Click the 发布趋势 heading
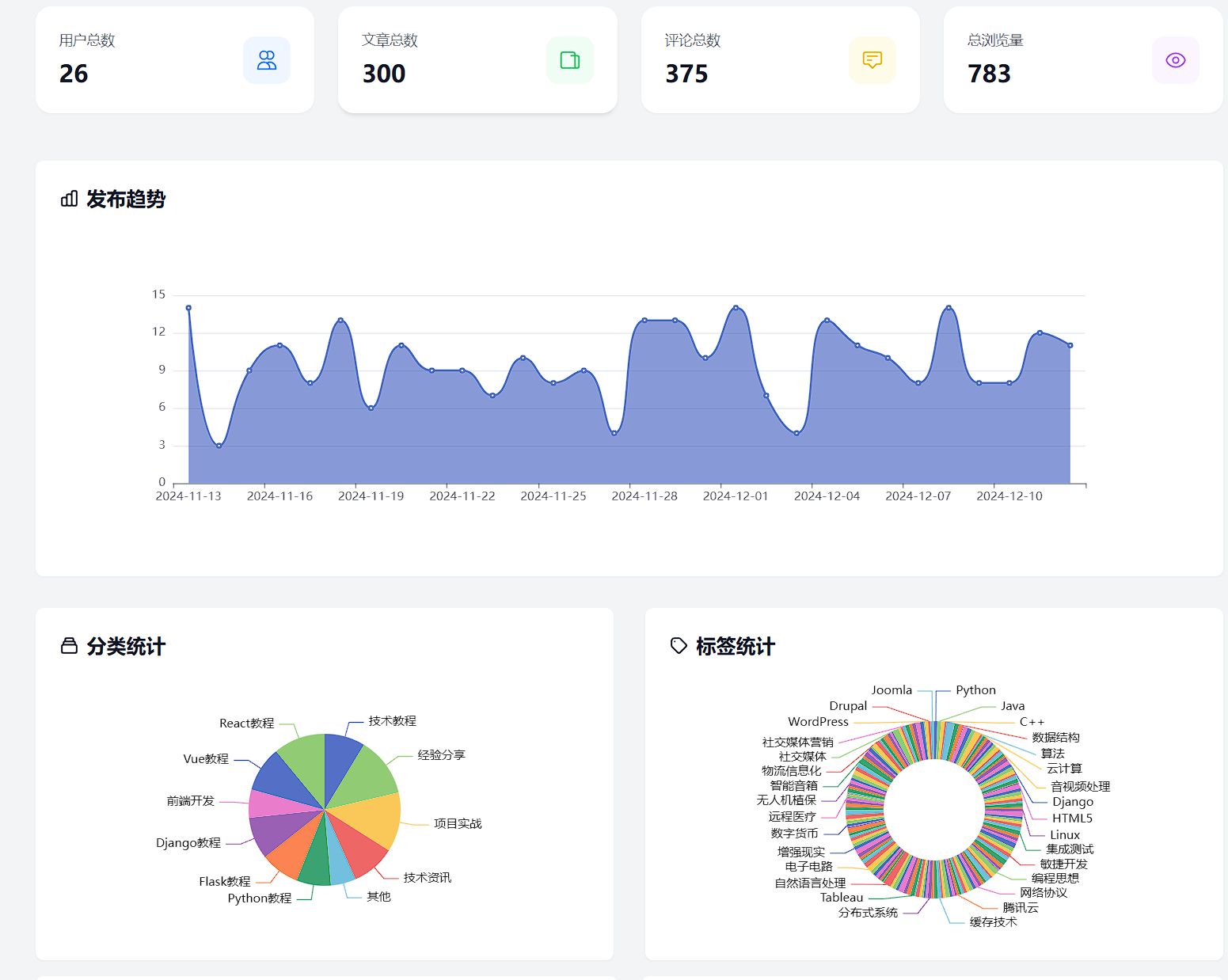This screenshot has width=1228, height=980. click(126, 199)
